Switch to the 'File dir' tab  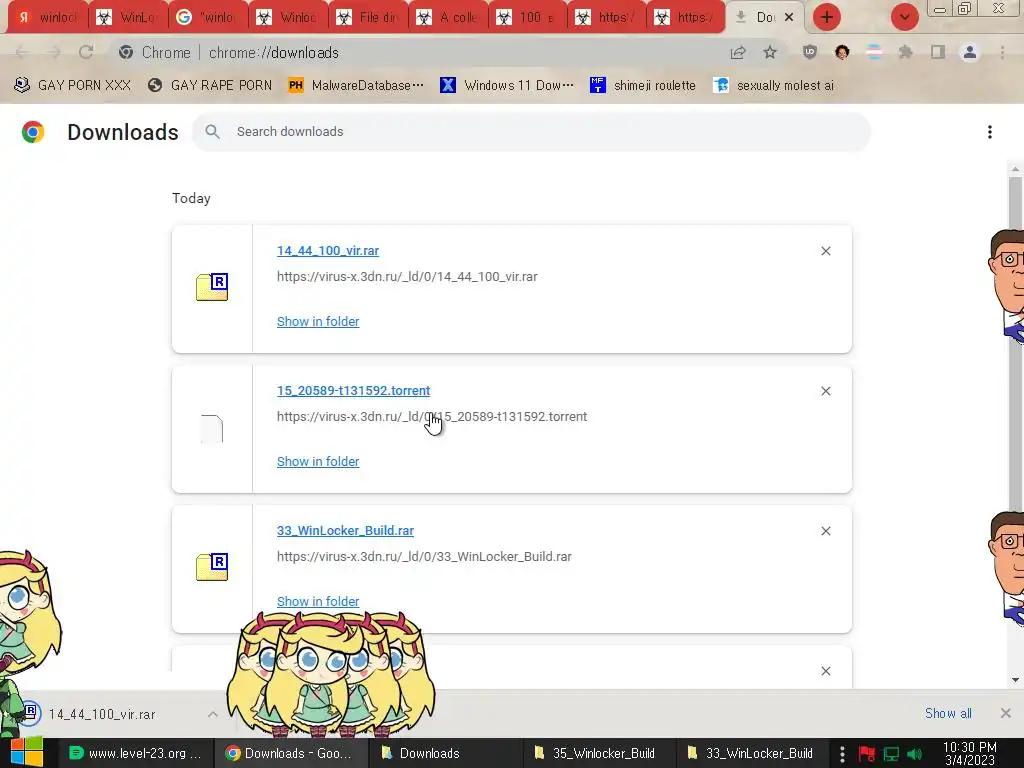(368, 18)
